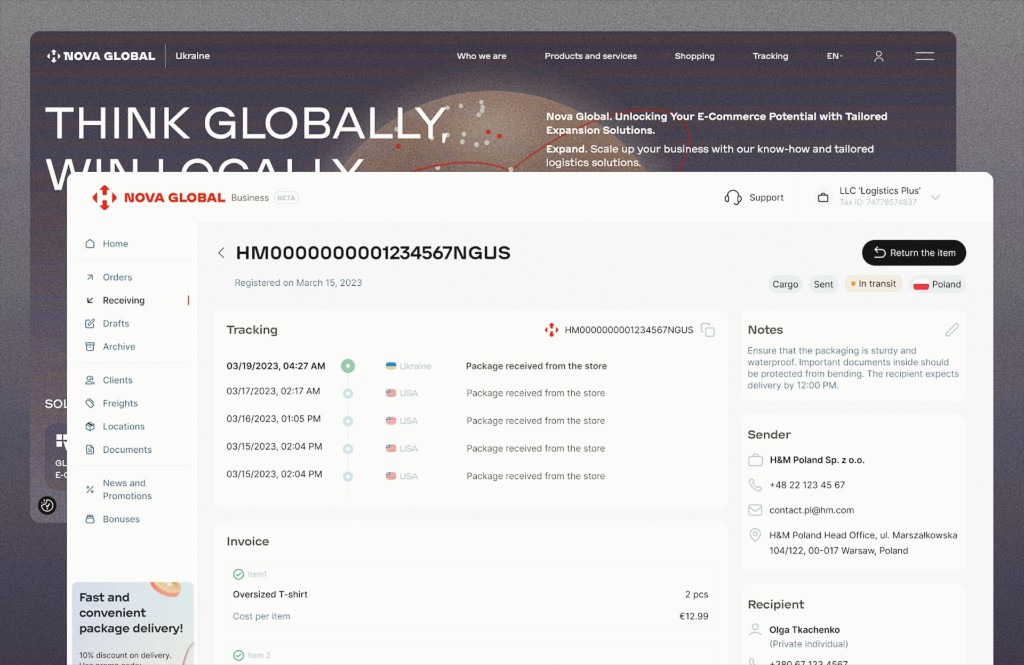Click the Return the item button

(x=914, y=253)
